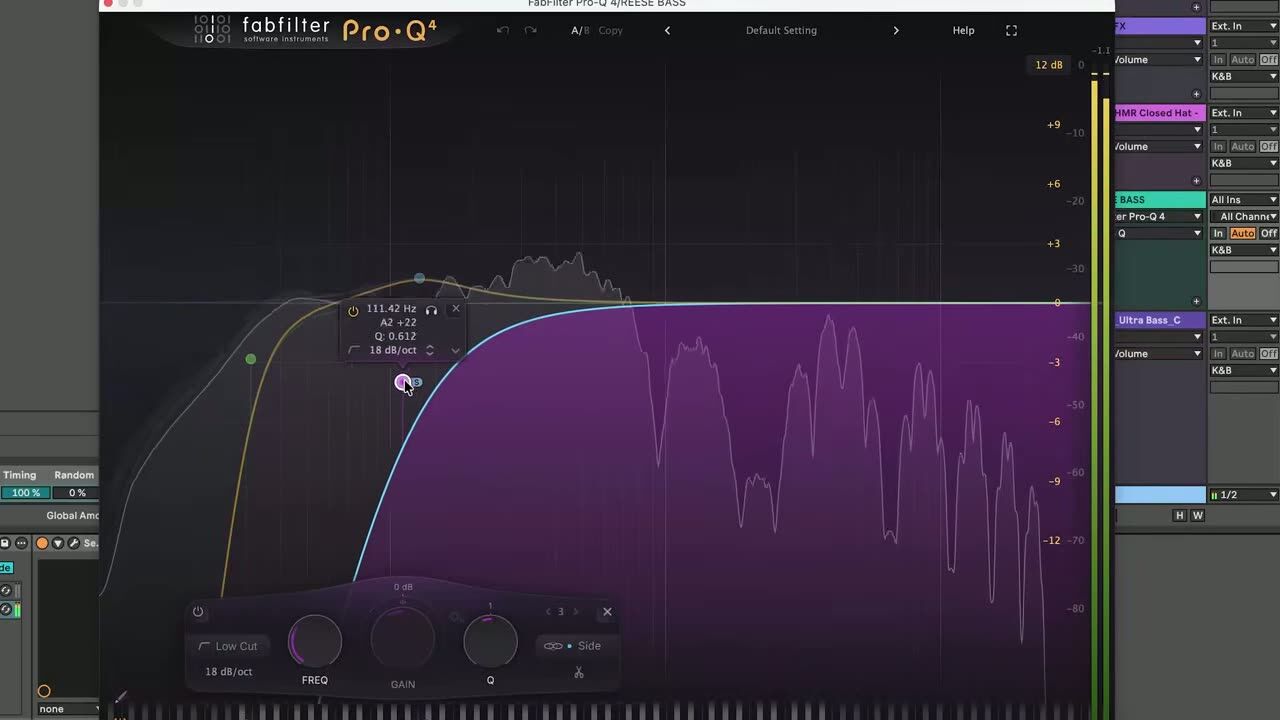Click the Random 0 % field in Ableton
The image size is (1280, 720).
pos(76,493)
